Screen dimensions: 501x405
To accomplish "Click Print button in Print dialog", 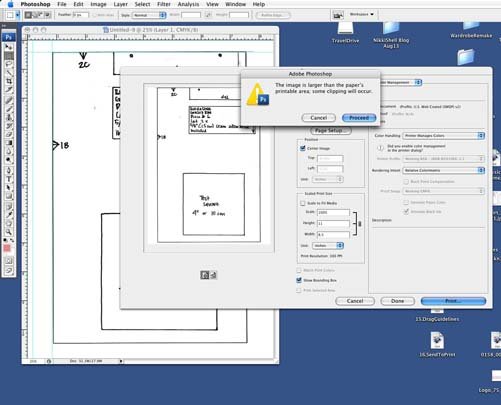I will [x=453, y=301].
